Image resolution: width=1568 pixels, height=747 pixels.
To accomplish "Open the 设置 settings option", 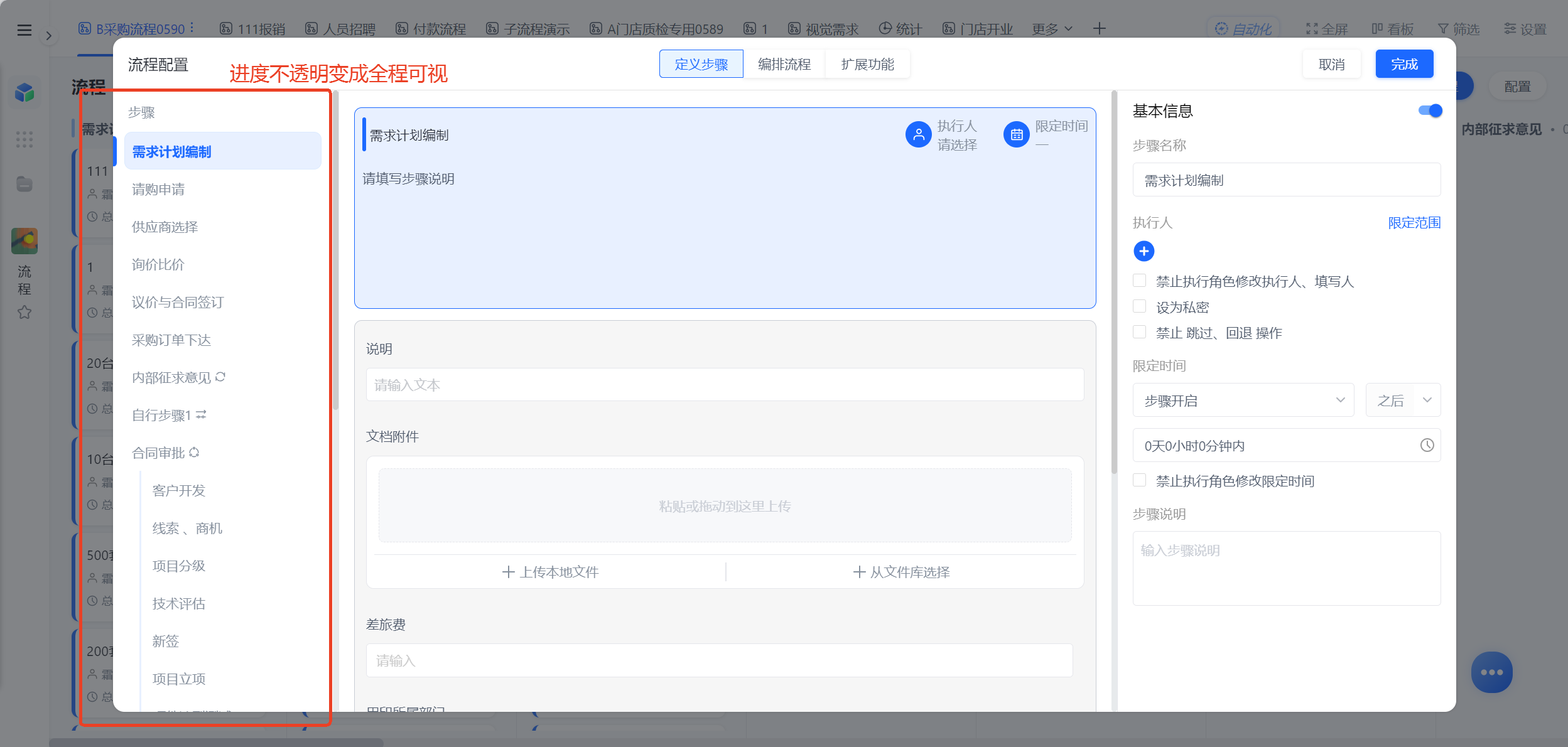I will 1525,29.
